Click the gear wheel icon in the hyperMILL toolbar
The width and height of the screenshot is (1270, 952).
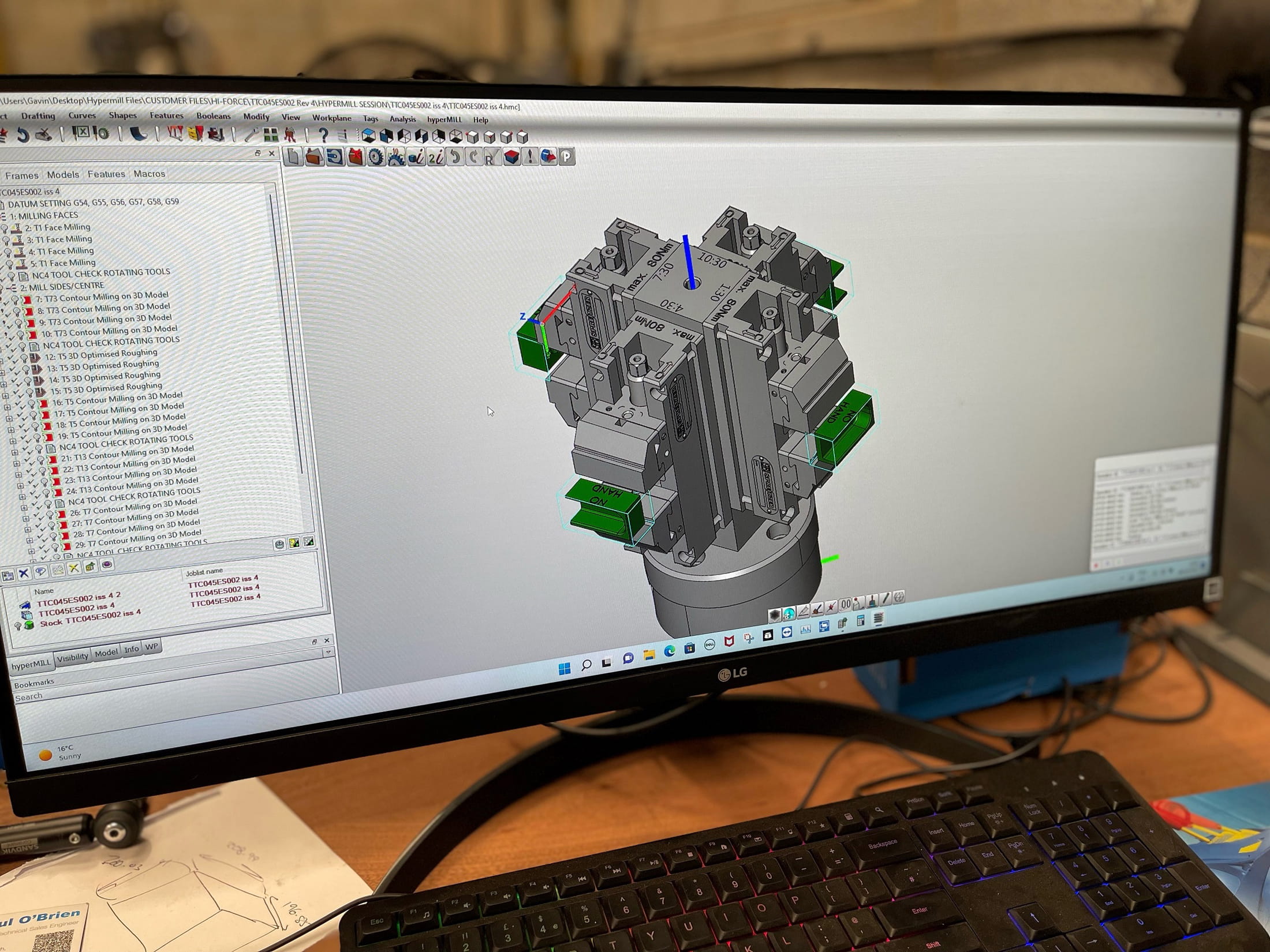pos(376,157)
